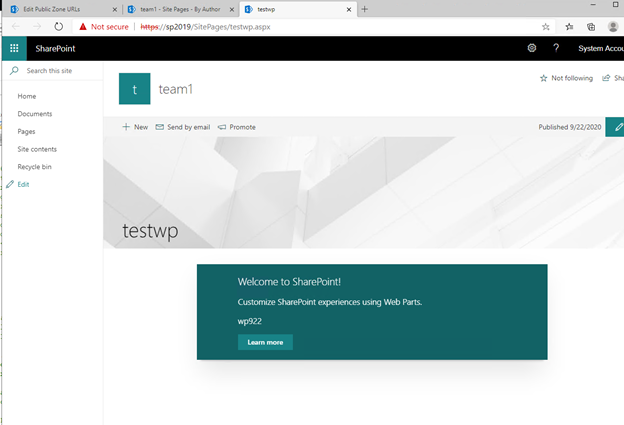Image resolution: width=624 pixels, height=425 pixels.
Task: Click Edit link in left navigation
Action: (23, 184)
